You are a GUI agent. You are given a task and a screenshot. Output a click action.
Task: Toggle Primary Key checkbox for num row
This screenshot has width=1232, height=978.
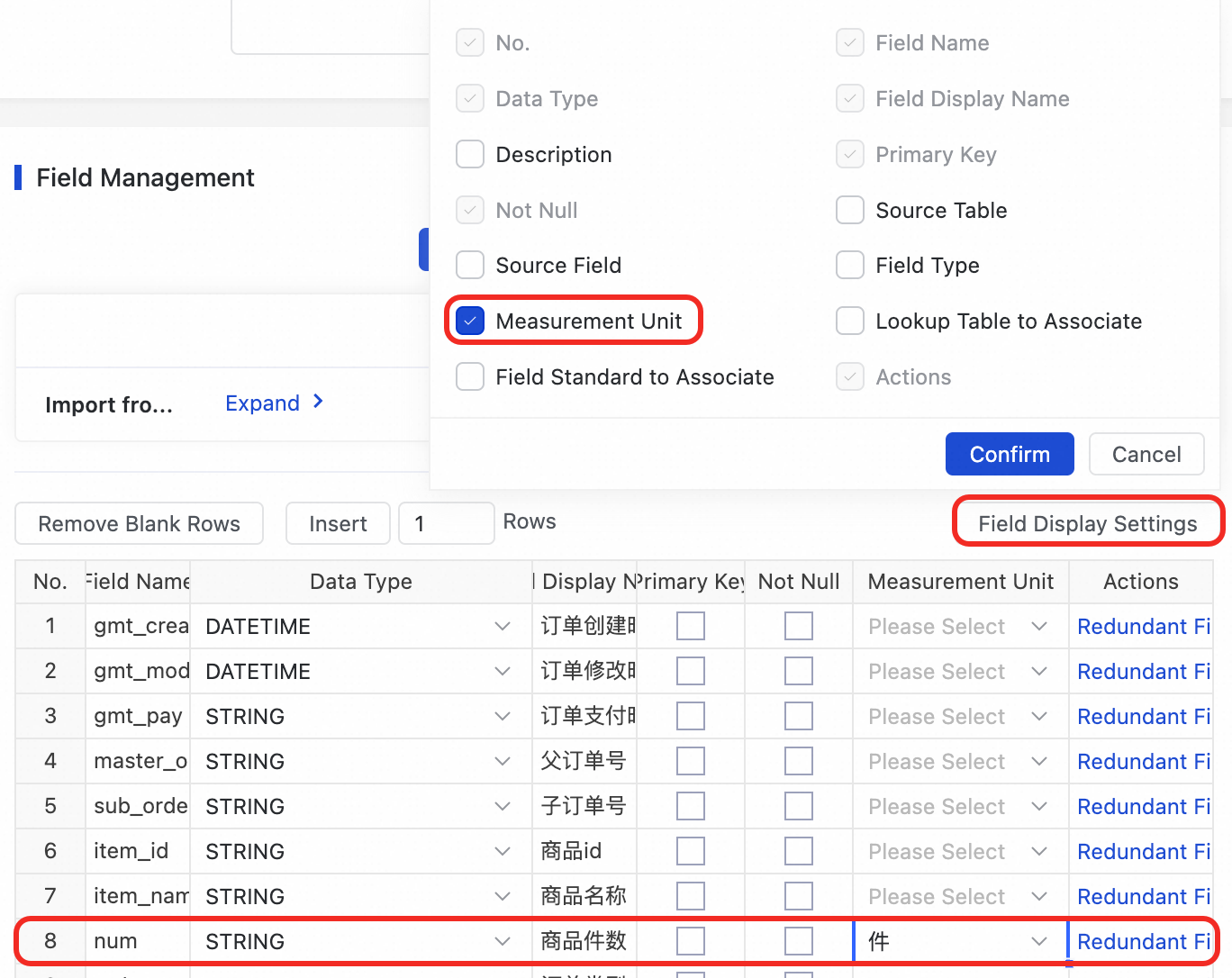point(691,941)
